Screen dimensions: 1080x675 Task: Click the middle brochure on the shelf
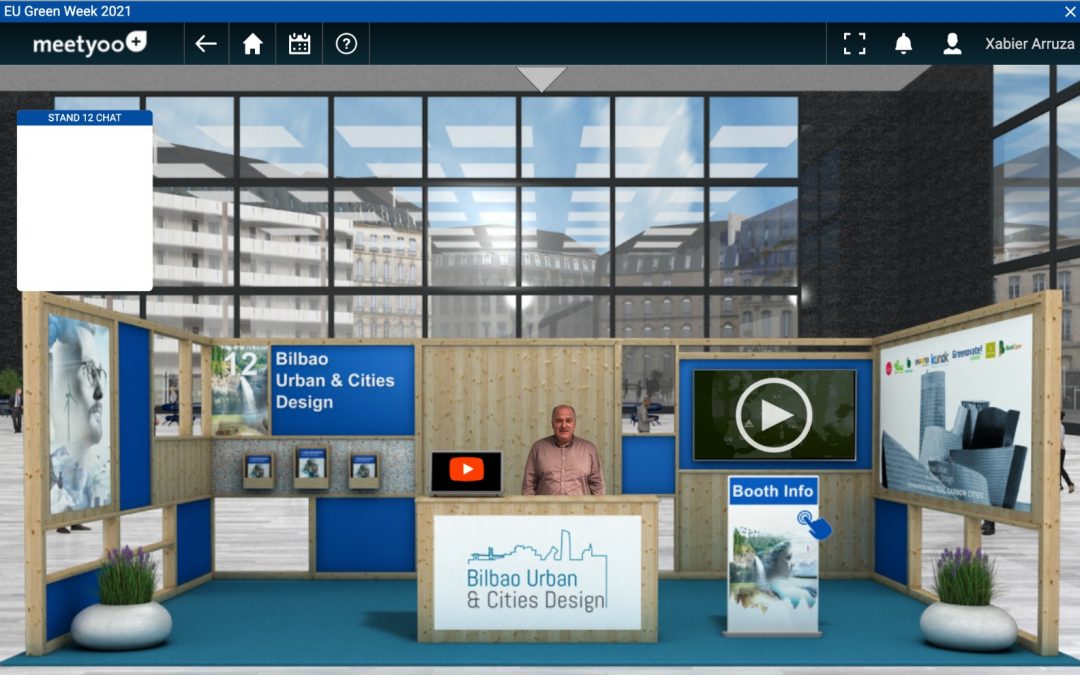click(x=311, y=468)
